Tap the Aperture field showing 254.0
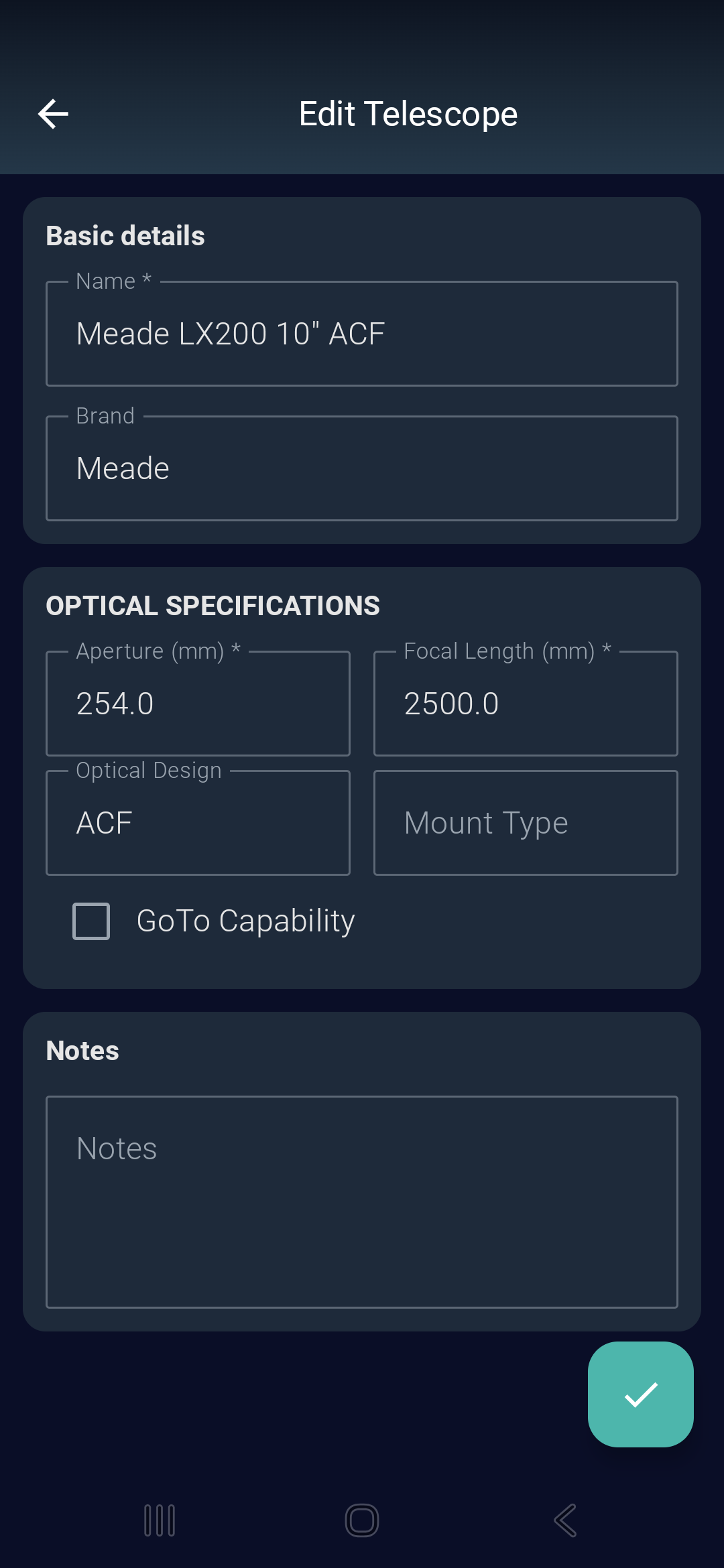The width and height of the screenshot is (724, 1568). [198, 703]
